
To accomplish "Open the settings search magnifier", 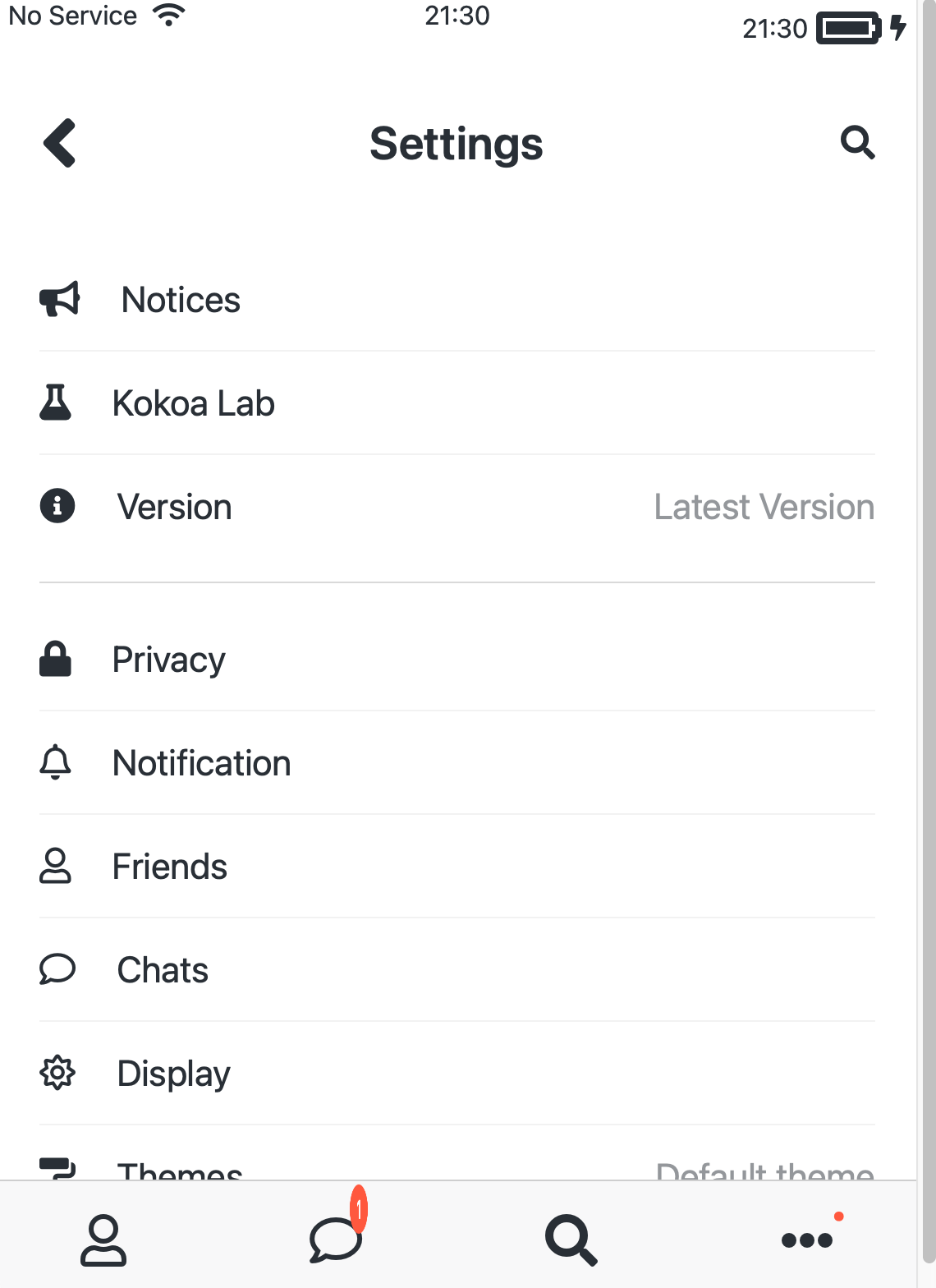I will point(856,143).
